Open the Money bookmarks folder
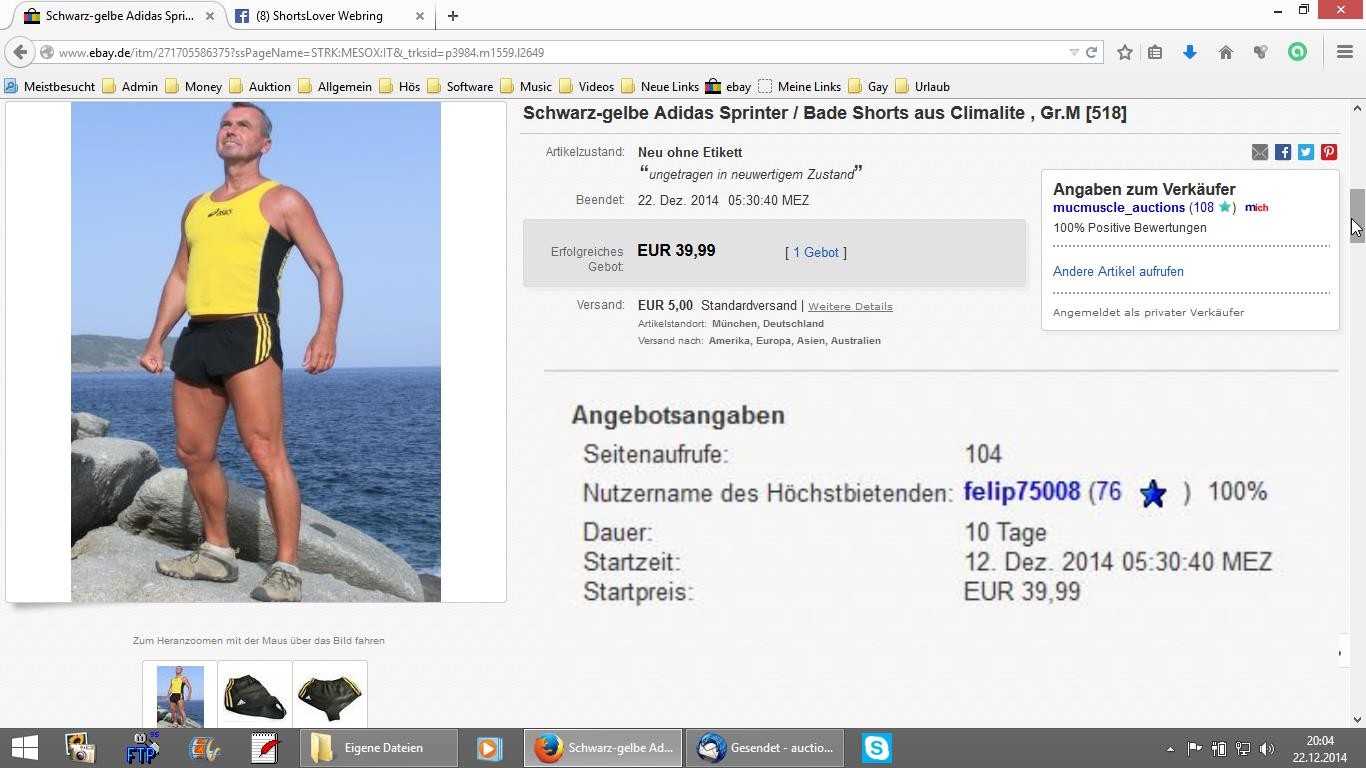 193,87
